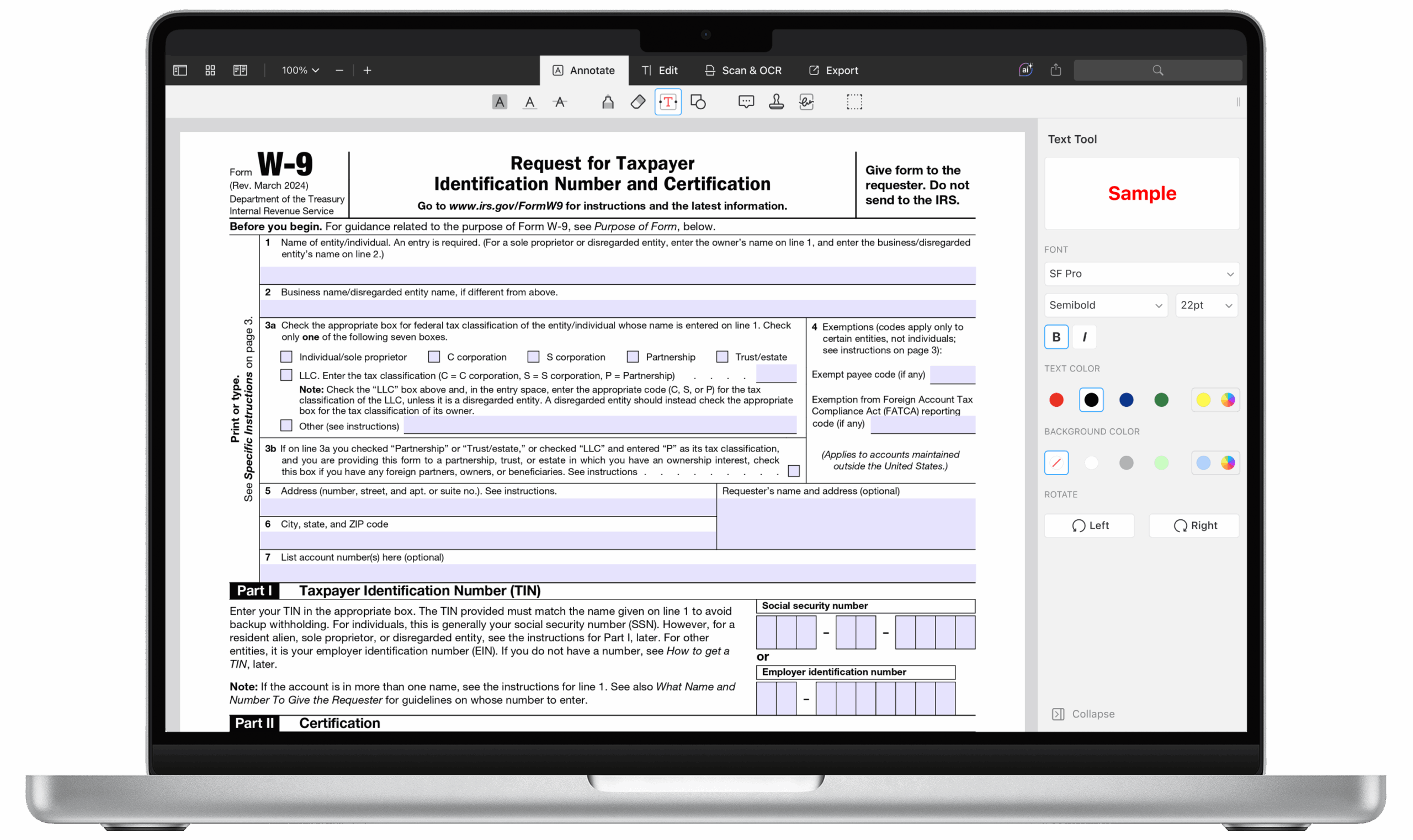Open the Signature tool
Viewport: 1413px width, 840px height.
coord(805,102)
